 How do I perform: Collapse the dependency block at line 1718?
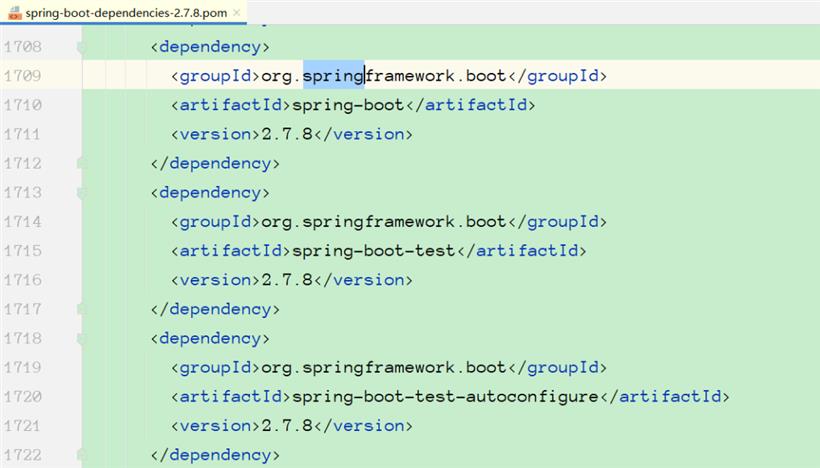(82, 339)
